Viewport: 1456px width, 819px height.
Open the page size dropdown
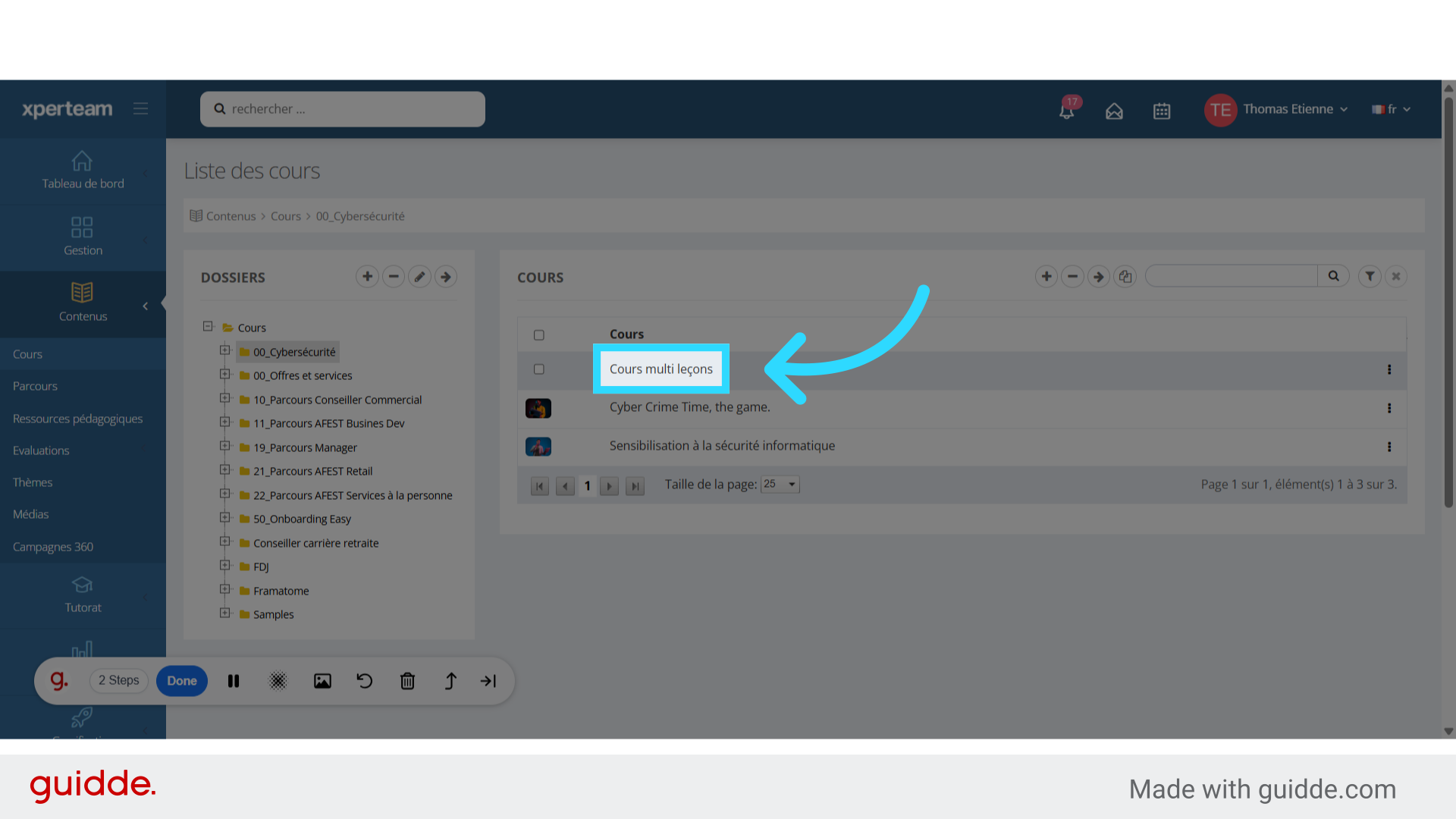coord(780,485)
